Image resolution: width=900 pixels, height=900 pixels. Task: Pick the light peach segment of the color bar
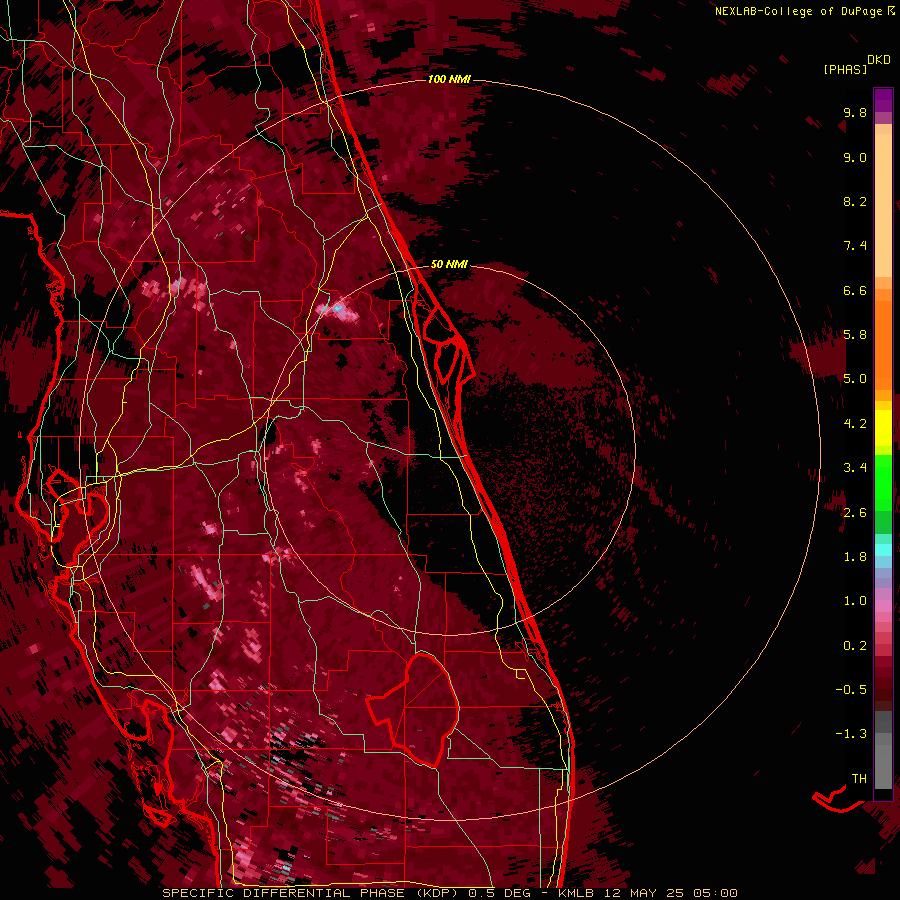coord(883,205)
